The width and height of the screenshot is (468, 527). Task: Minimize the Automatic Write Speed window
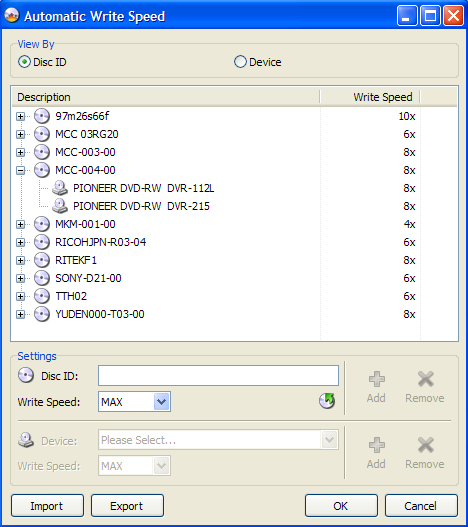[x=407, y=15]
